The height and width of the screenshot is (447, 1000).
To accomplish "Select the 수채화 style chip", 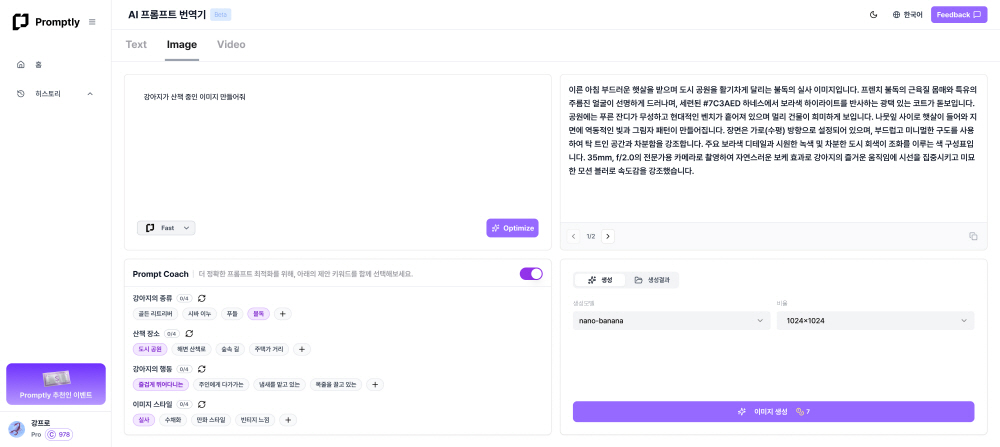I will [x=173, y=420].
